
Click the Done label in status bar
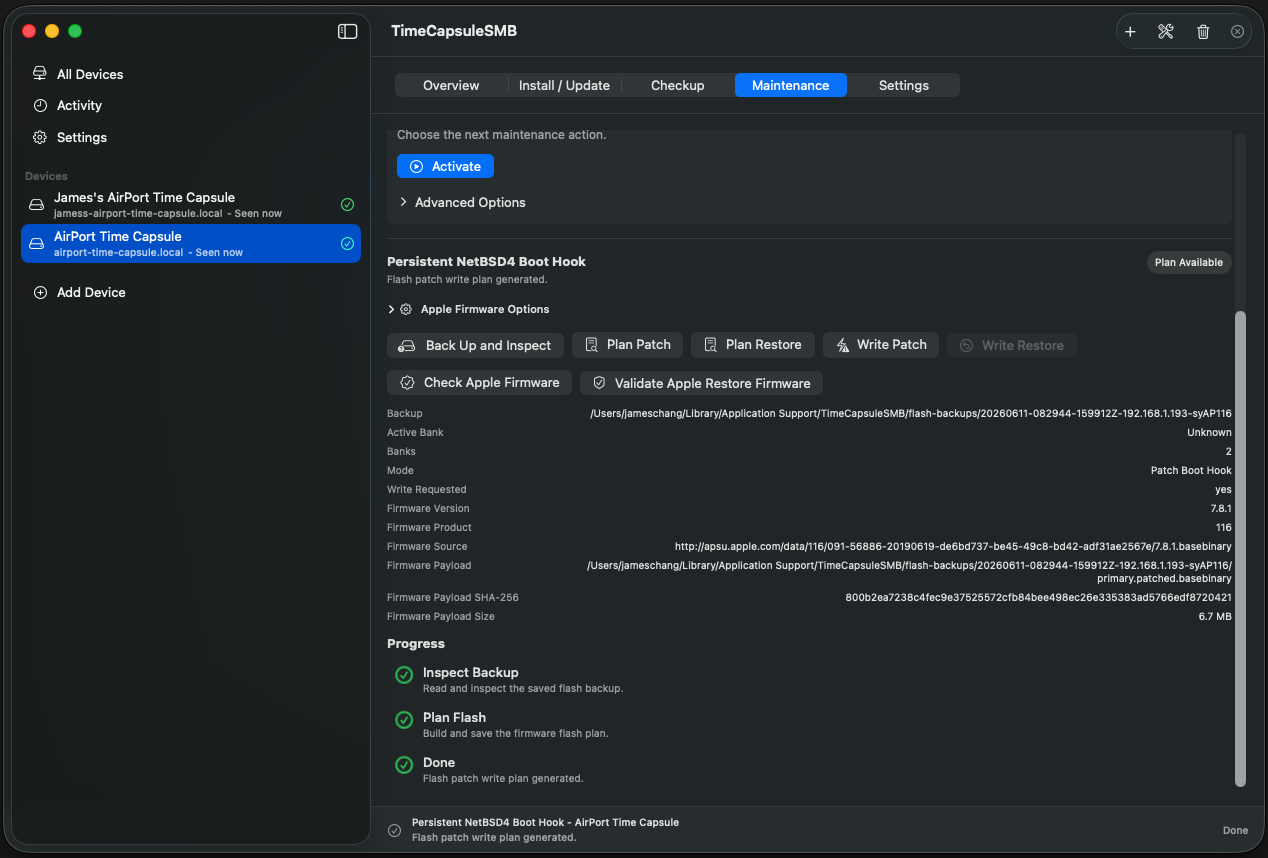click(x=1235, y=831)
